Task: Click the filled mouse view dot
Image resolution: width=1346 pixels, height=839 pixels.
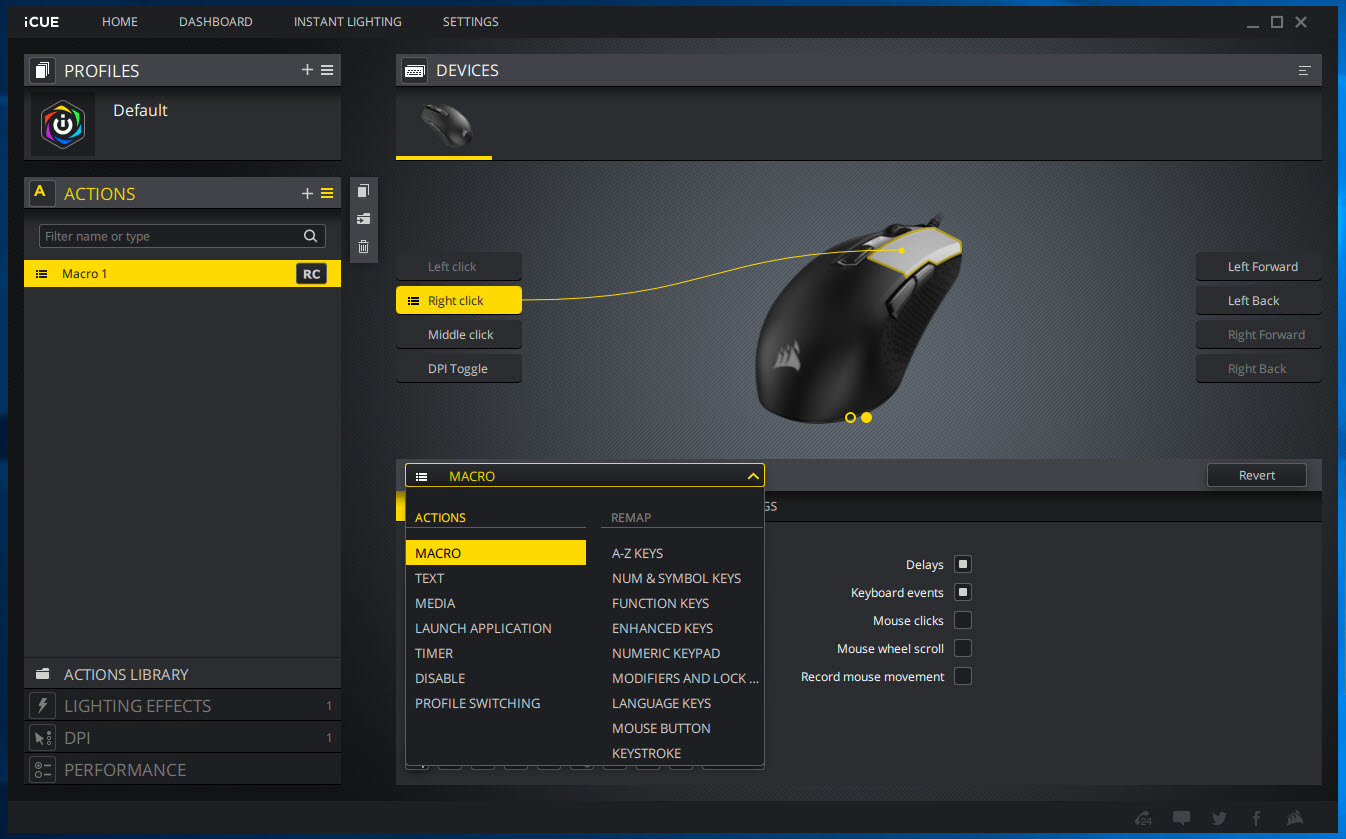Action: coord(866,417)
